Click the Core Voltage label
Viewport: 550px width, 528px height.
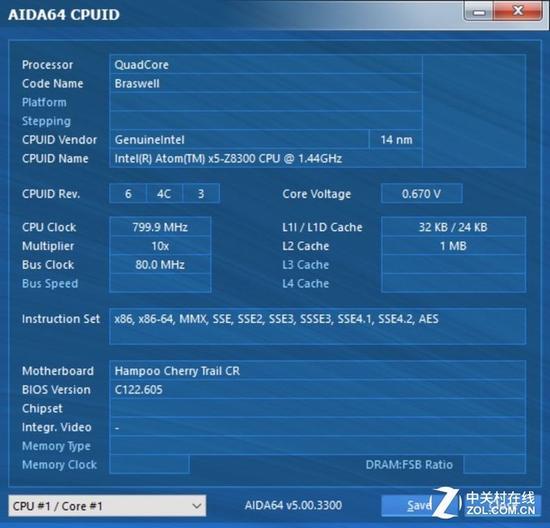[317, 194]
